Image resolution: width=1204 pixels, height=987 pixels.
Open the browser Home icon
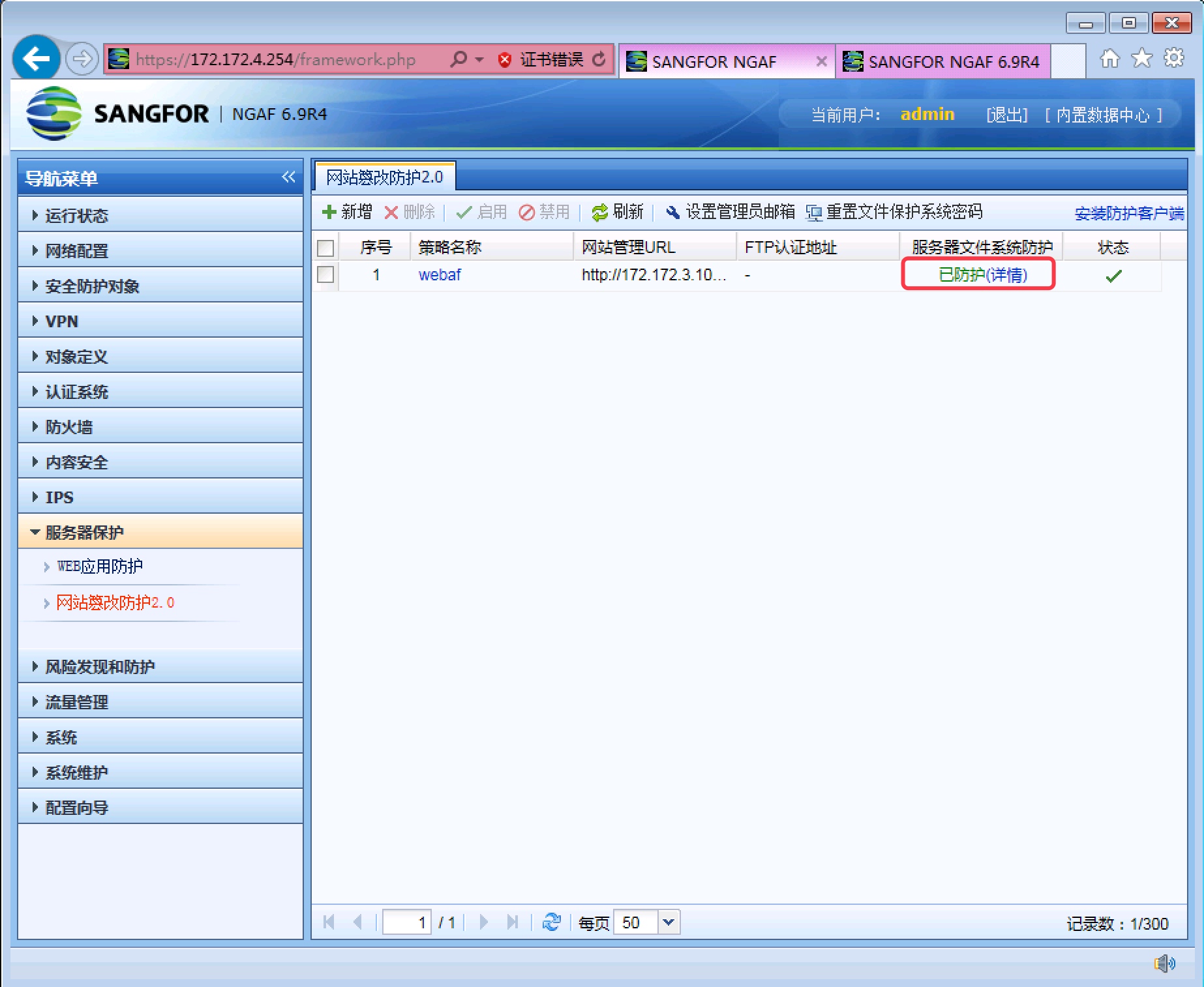(1109, 59)
